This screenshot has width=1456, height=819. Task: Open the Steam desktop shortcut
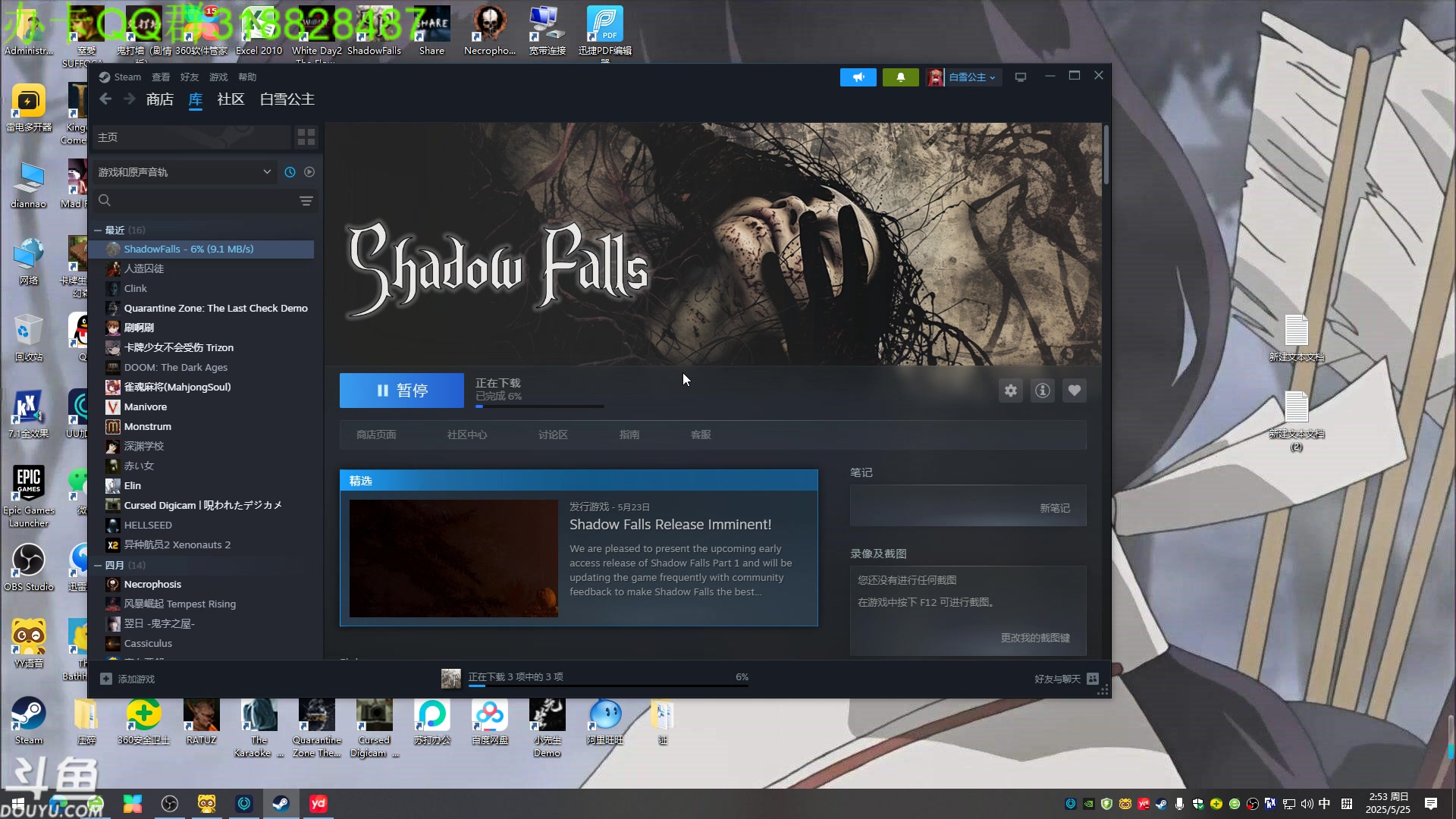click(x=29, y=721)
